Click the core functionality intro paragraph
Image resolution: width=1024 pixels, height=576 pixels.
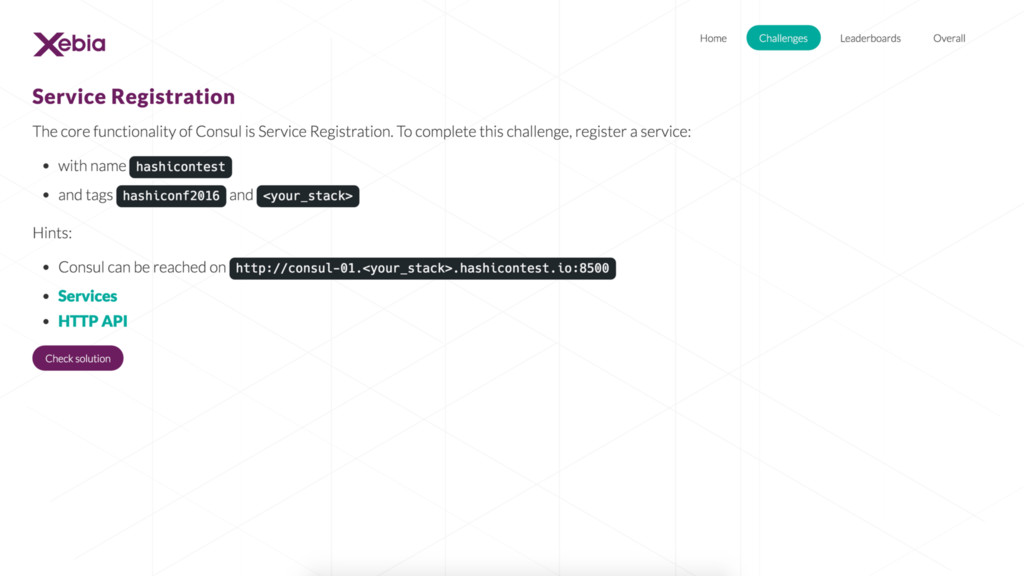[362, 131]
